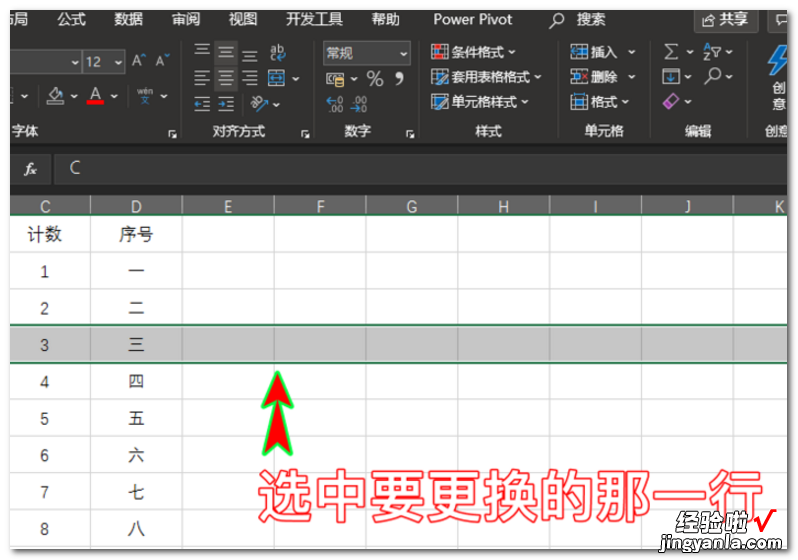Open the 开发工具 tab

coord(314,19)
